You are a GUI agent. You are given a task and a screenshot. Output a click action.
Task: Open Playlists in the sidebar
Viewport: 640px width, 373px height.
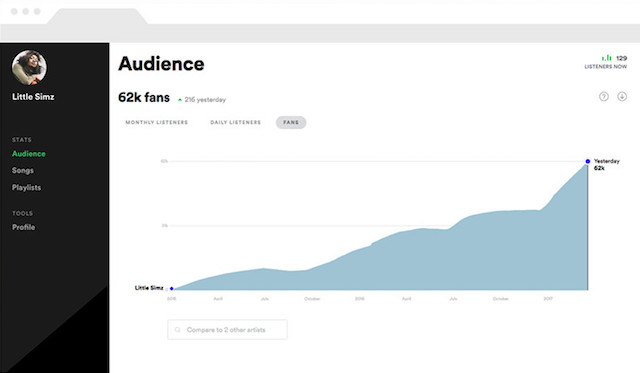pos(26,188)
